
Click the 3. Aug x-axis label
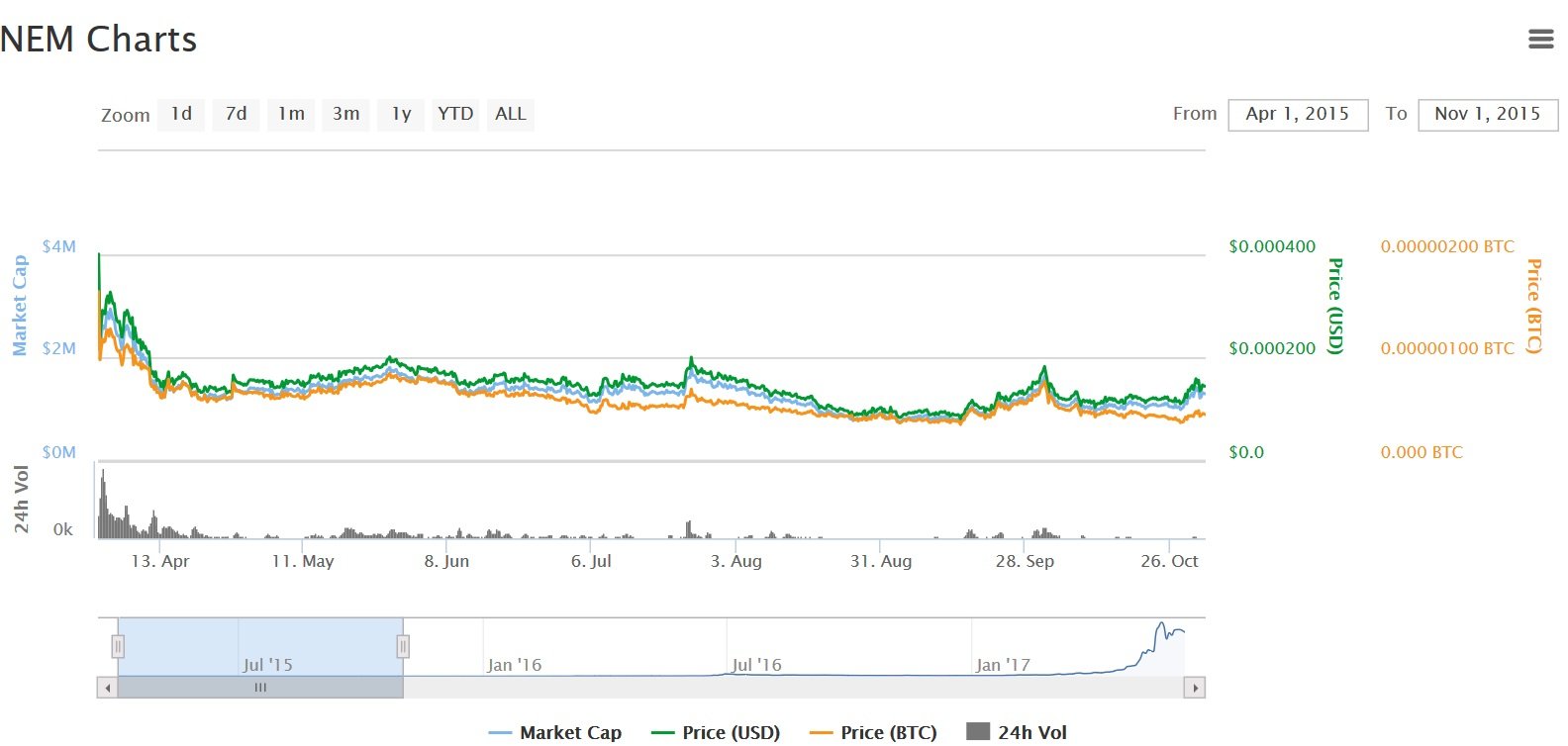(736, 561)
